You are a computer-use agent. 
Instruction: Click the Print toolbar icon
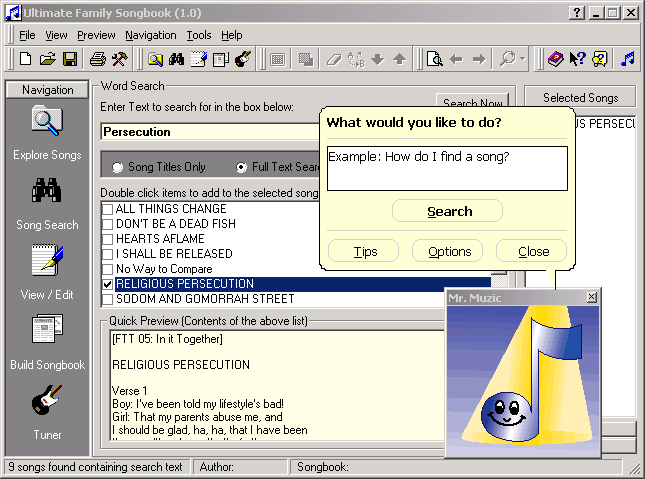(98, 59)
